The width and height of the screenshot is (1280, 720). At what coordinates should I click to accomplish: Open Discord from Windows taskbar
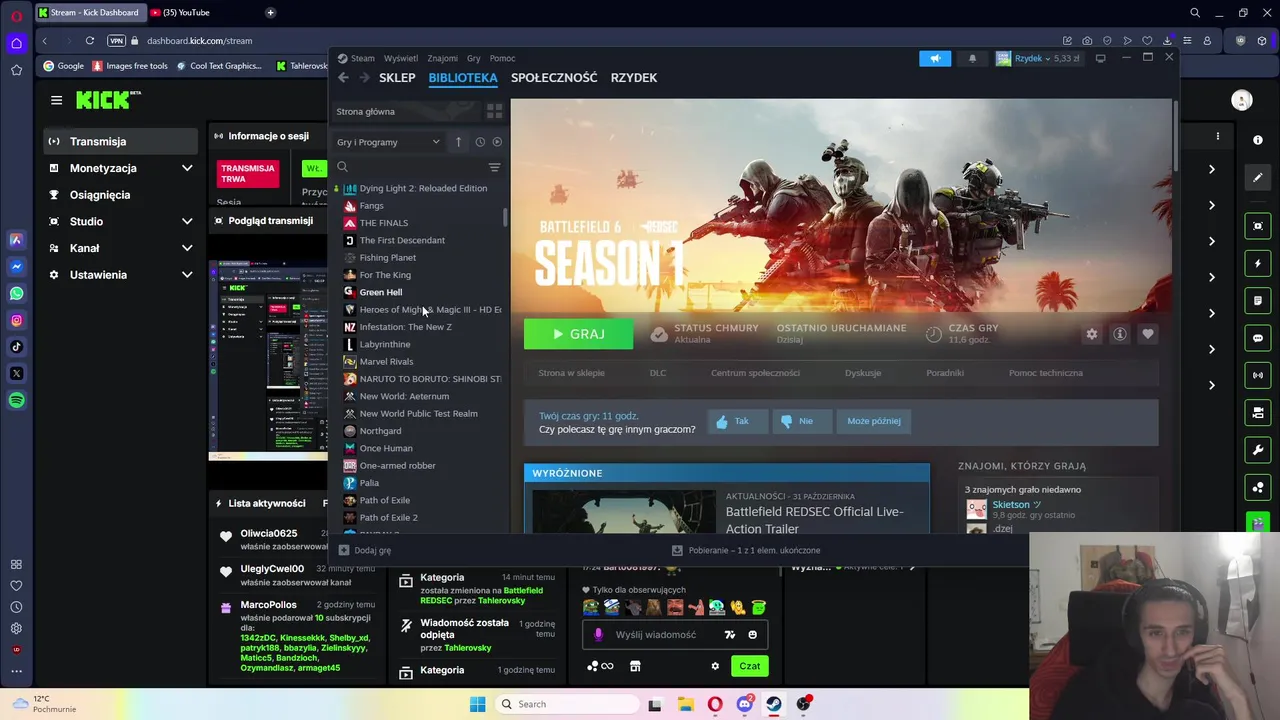click(x=744, y=704)
